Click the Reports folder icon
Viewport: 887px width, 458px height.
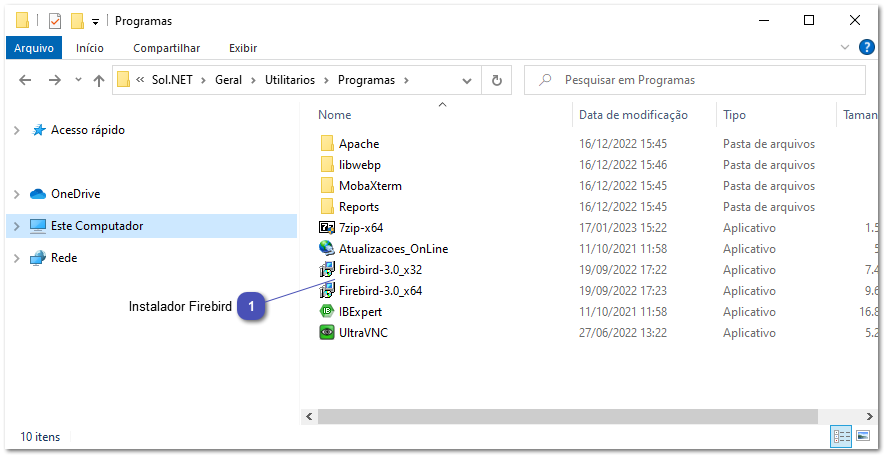(x=327, y=206)
